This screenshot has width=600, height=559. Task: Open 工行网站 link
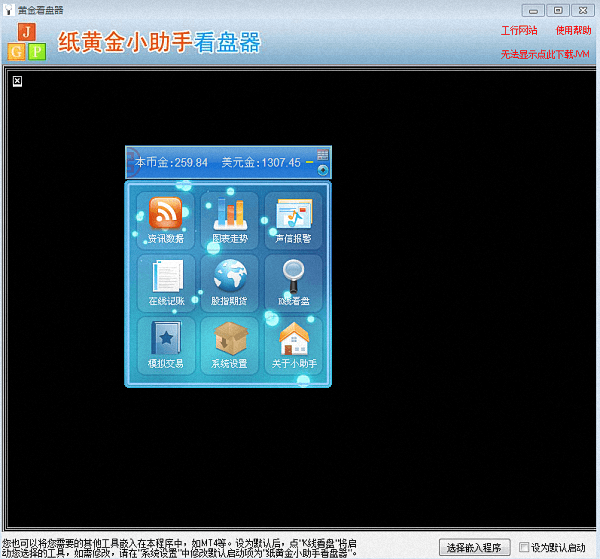pos(519,30)
